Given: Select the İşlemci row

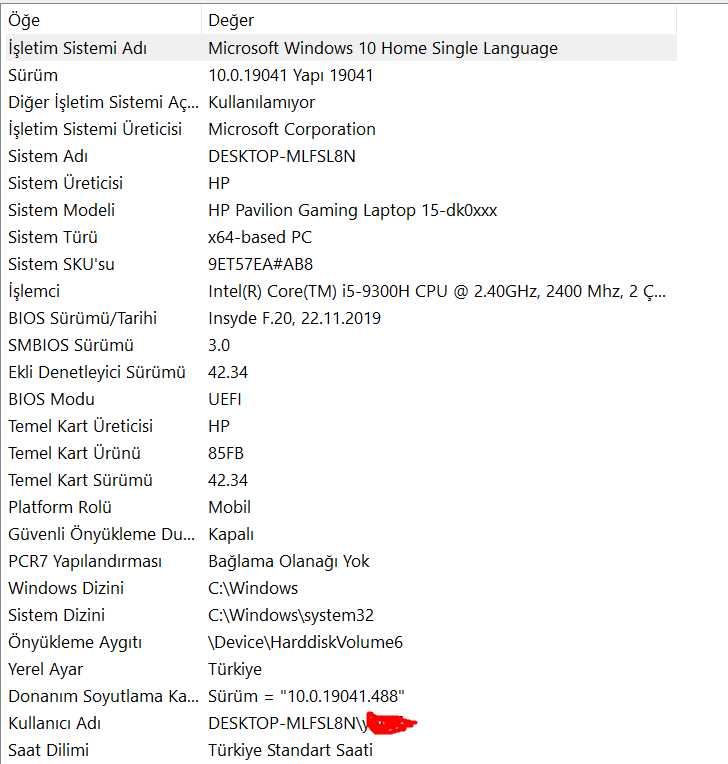Looking at the screenshot, I should [34, 291].
